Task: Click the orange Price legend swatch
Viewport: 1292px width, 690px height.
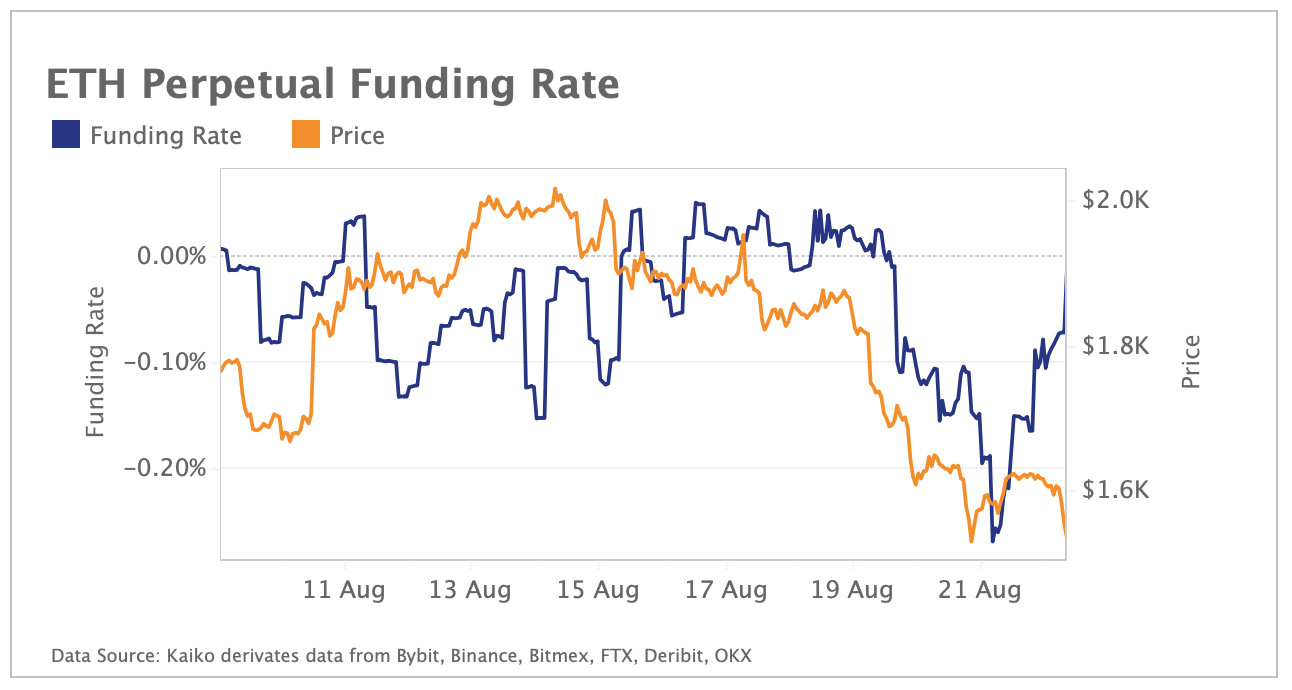Action: coord(306,134)
